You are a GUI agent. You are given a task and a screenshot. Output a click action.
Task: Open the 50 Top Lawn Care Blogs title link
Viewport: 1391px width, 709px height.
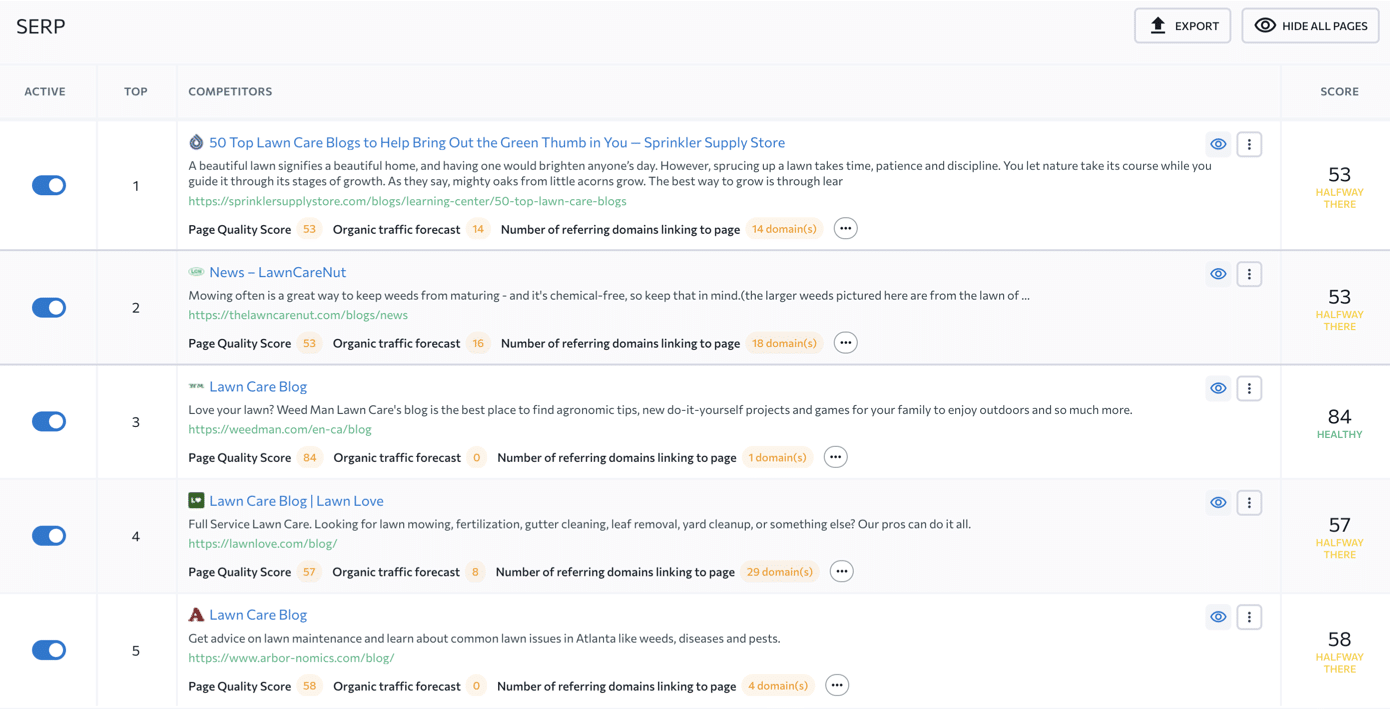497,142
